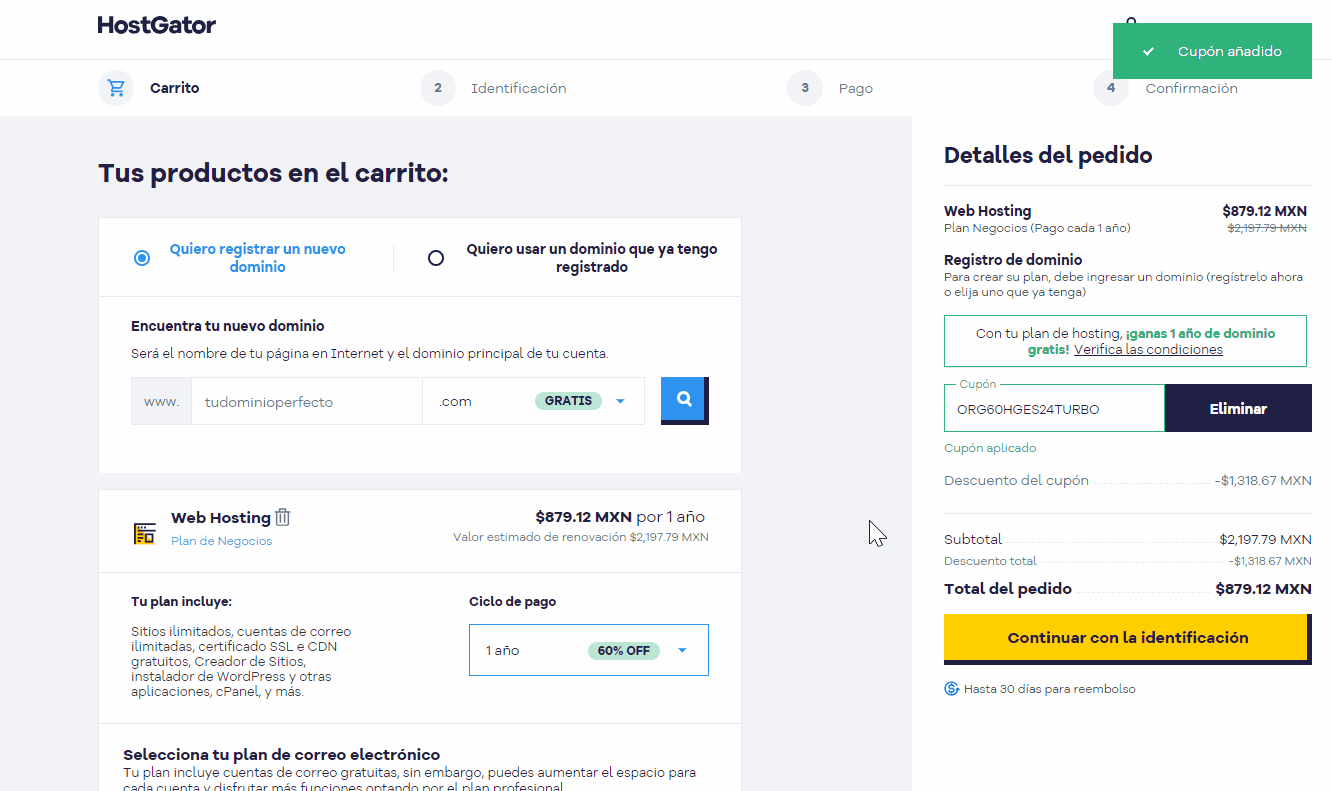Click the Subtotal amount $2,197.79 MXN

click(1265, 539)
